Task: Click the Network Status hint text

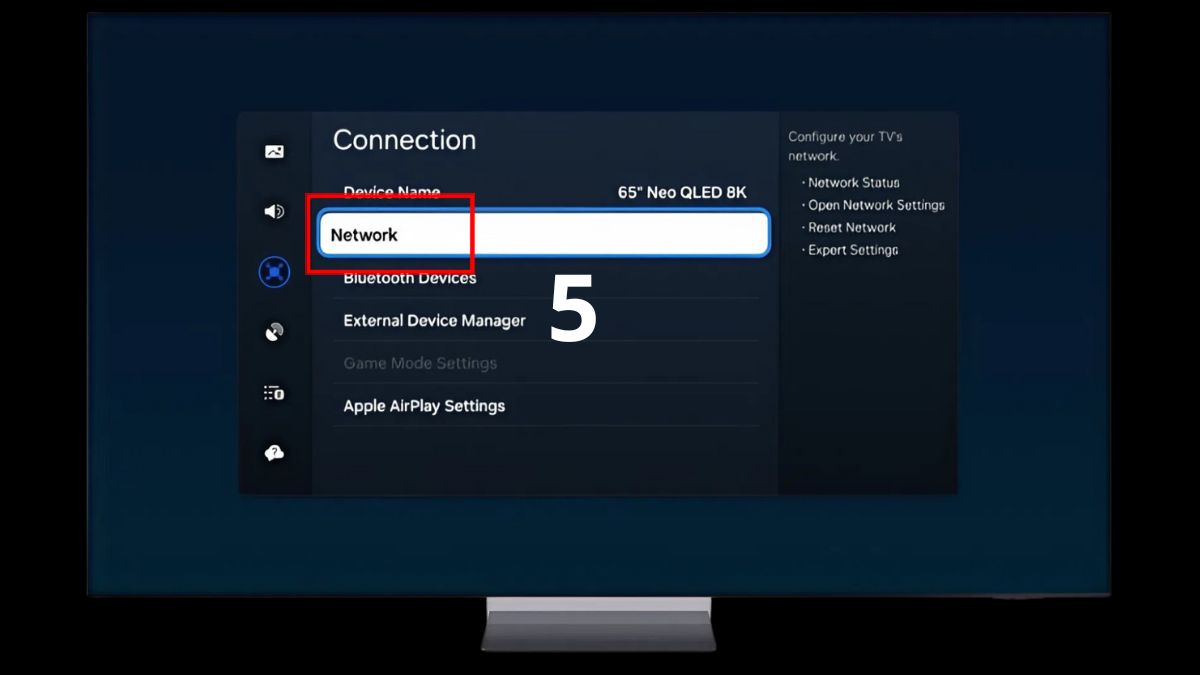Action: [x=853, y=182]
